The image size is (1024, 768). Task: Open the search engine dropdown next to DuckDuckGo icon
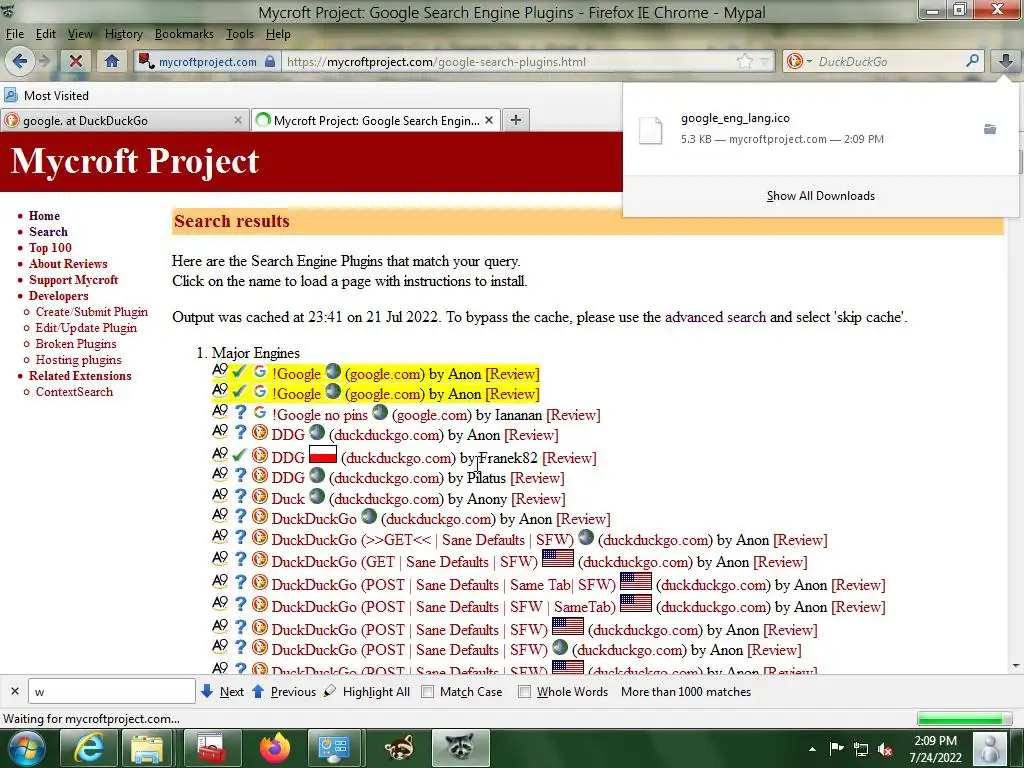point(809,61)
